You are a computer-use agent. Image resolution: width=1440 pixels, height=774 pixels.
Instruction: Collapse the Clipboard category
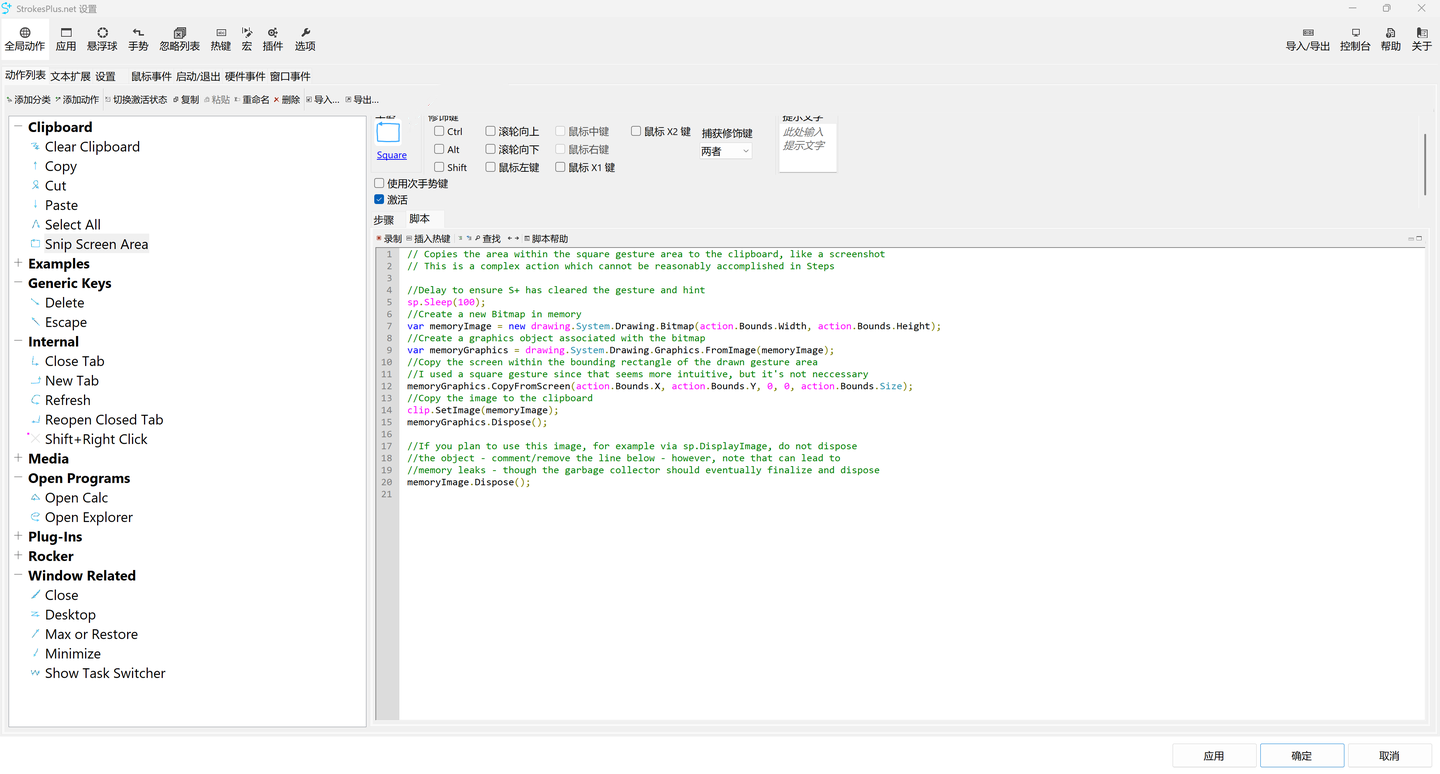[18, 127]
